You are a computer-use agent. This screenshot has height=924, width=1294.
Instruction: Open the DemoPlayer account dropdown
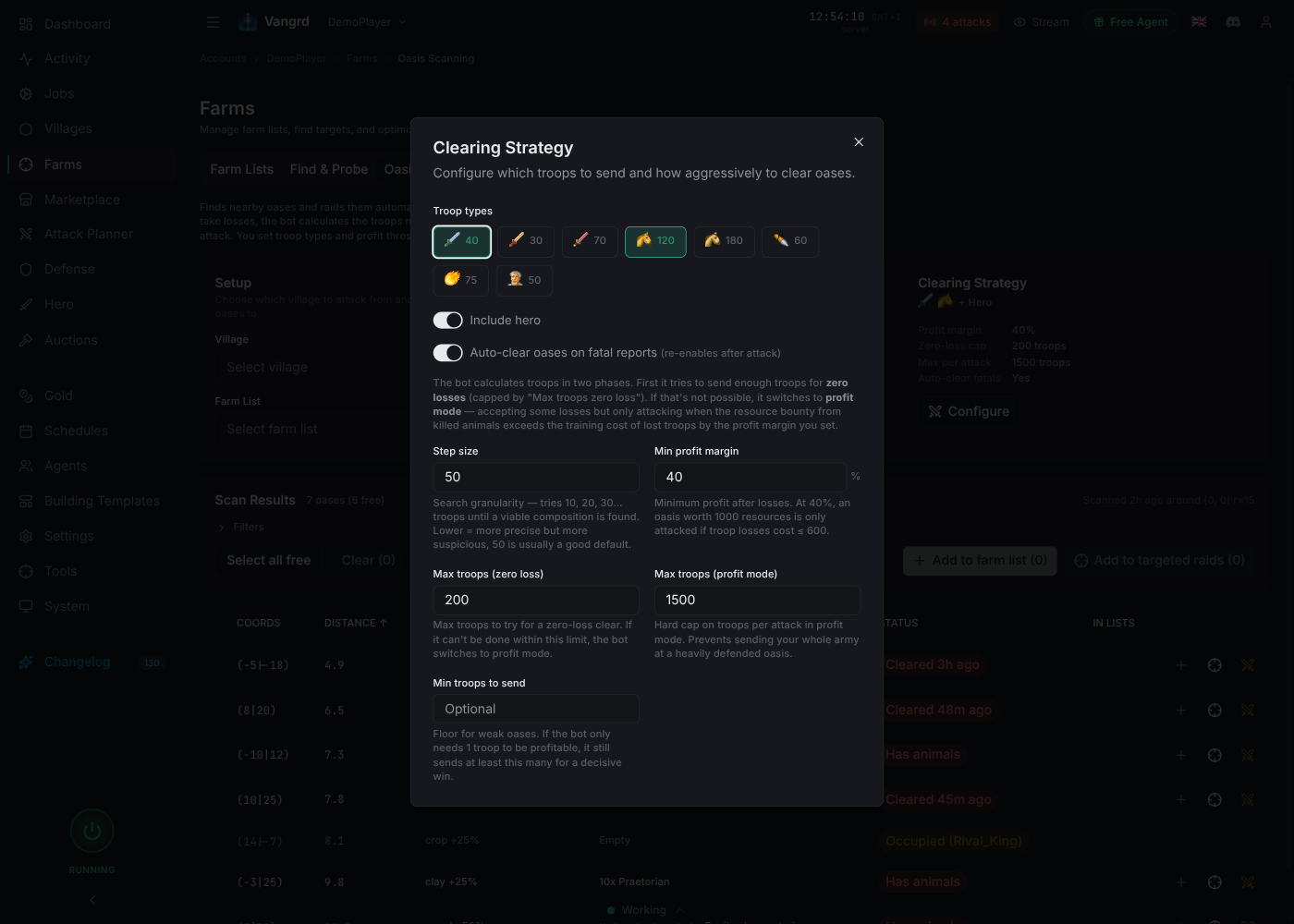click(x=366, y=21)
